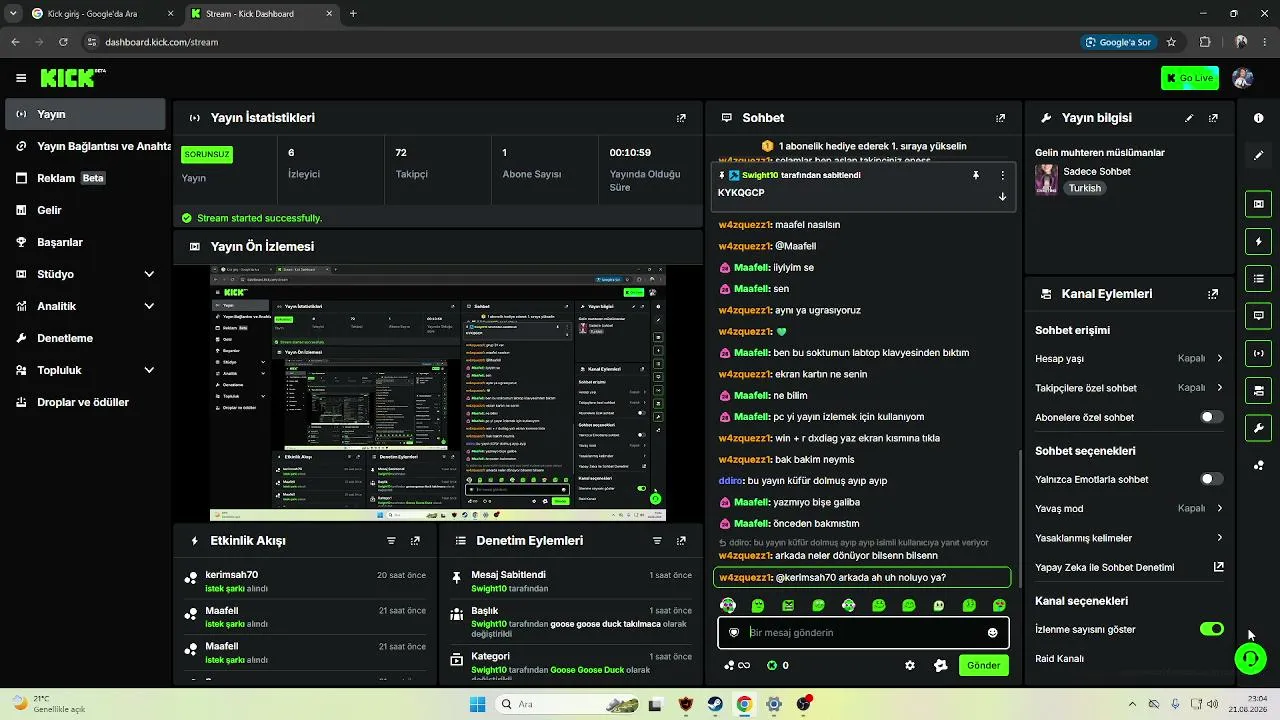Filter the Denetim Eylemleri list
The image size is (1280, 720).
tap(657, 540)
